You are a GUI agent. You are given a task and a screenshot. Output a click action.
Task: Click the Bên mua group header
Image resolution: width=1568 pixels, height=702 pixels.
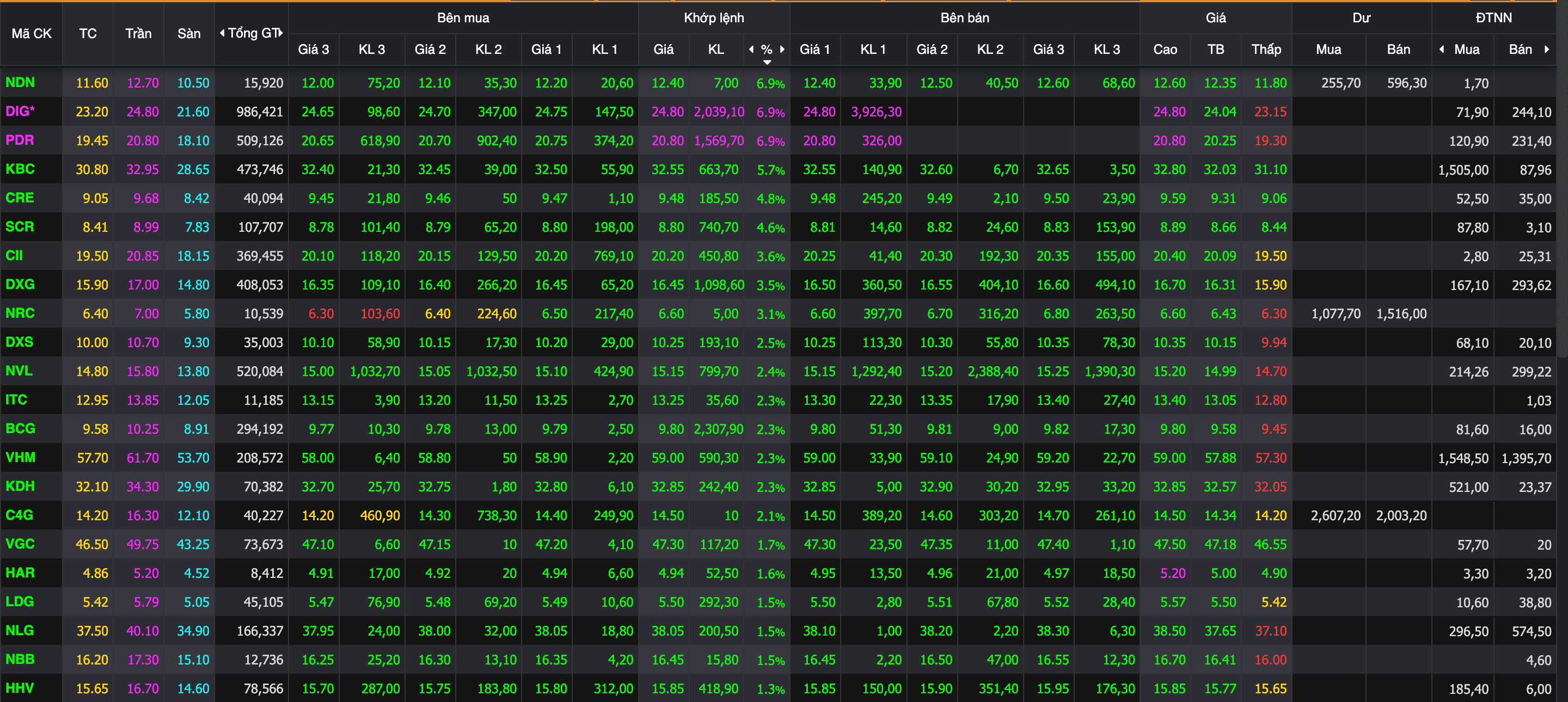click(x=463, y=17)
